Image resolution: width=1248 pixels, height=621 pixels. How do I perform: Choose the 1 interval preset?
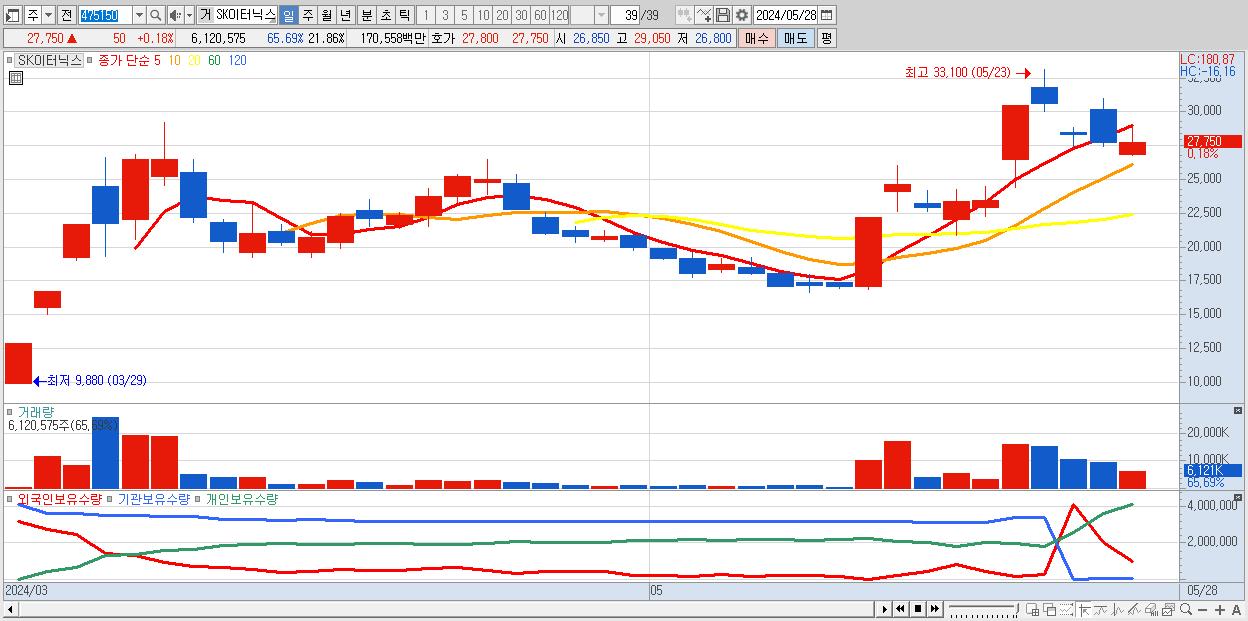pyautogui.click(x=425, y=15)
